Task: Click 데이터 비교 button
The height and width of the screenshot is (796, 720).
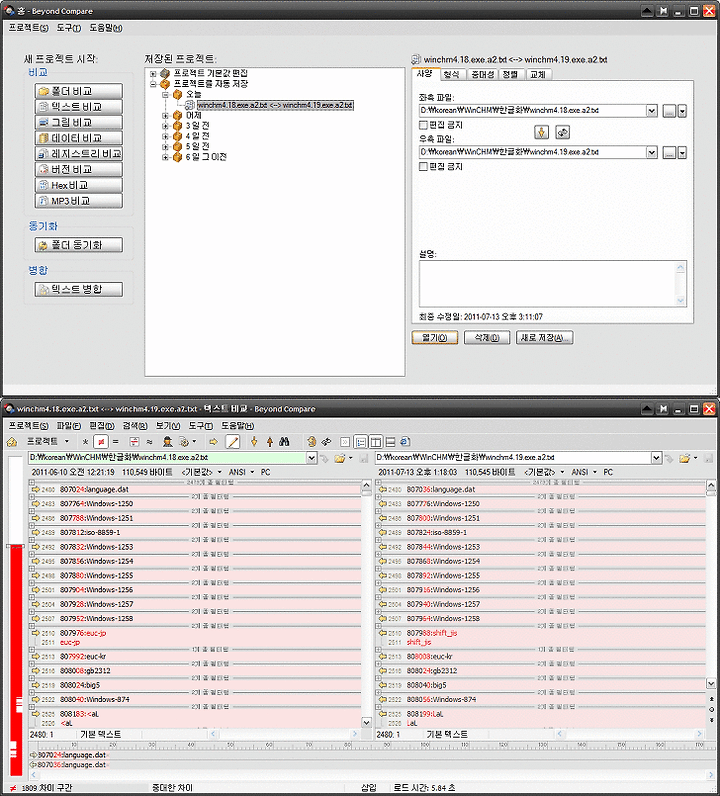Action: pos(79,138)
